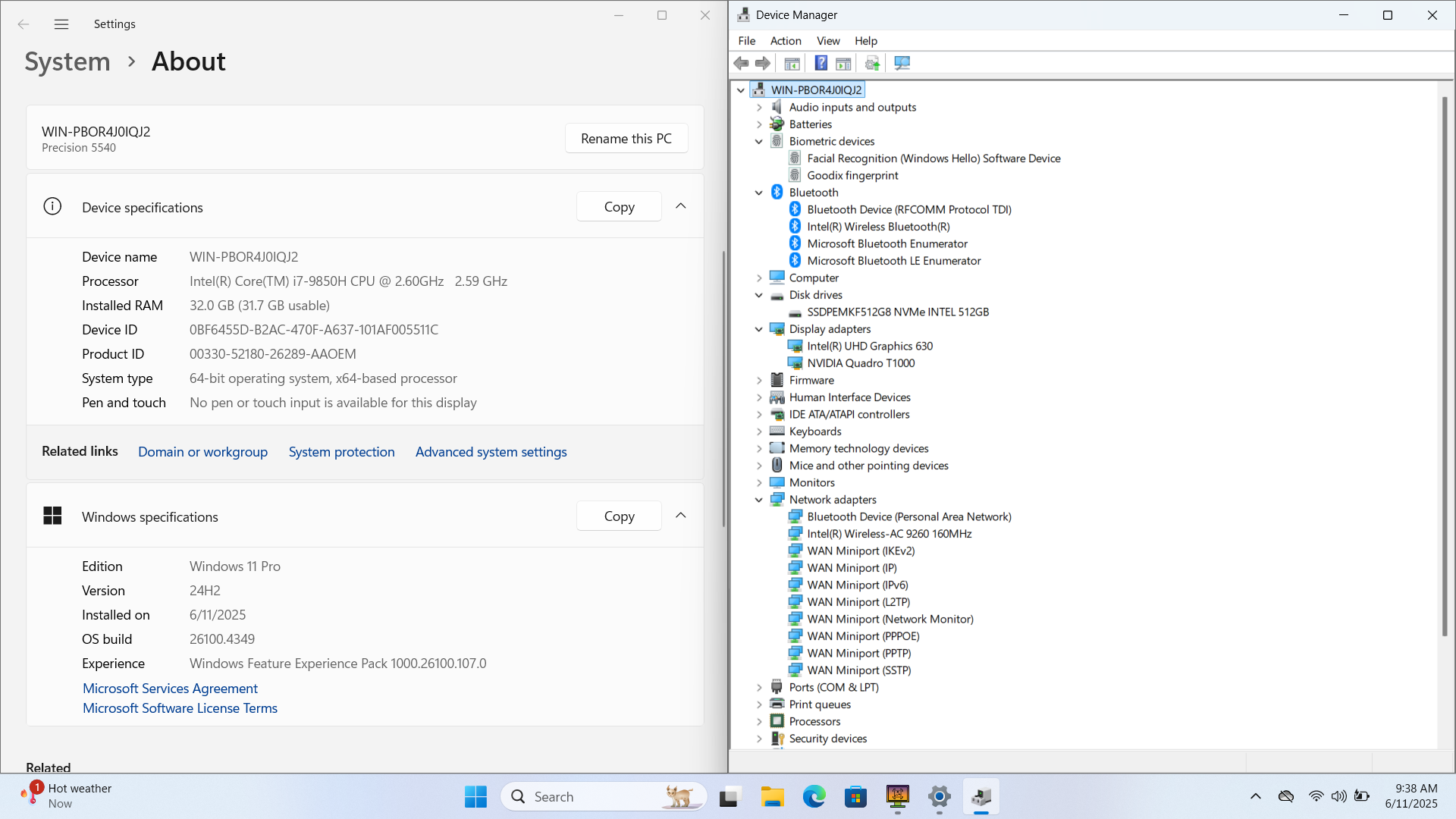Collapse the Windows specifications section chevron
Image resolution: width=1456 pixels, height=819 pixels.
681,516
